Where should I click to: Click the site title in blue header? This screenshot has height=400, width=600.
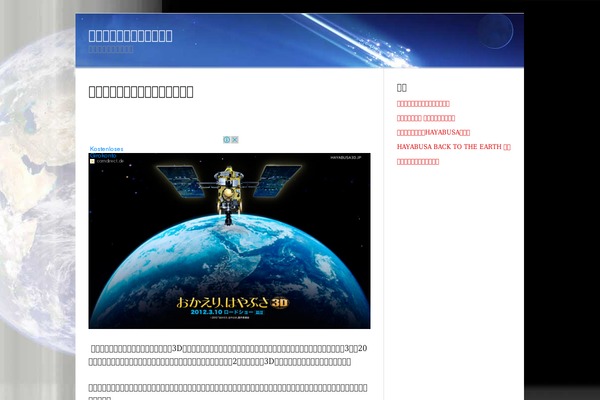click(x=130, y=36)
